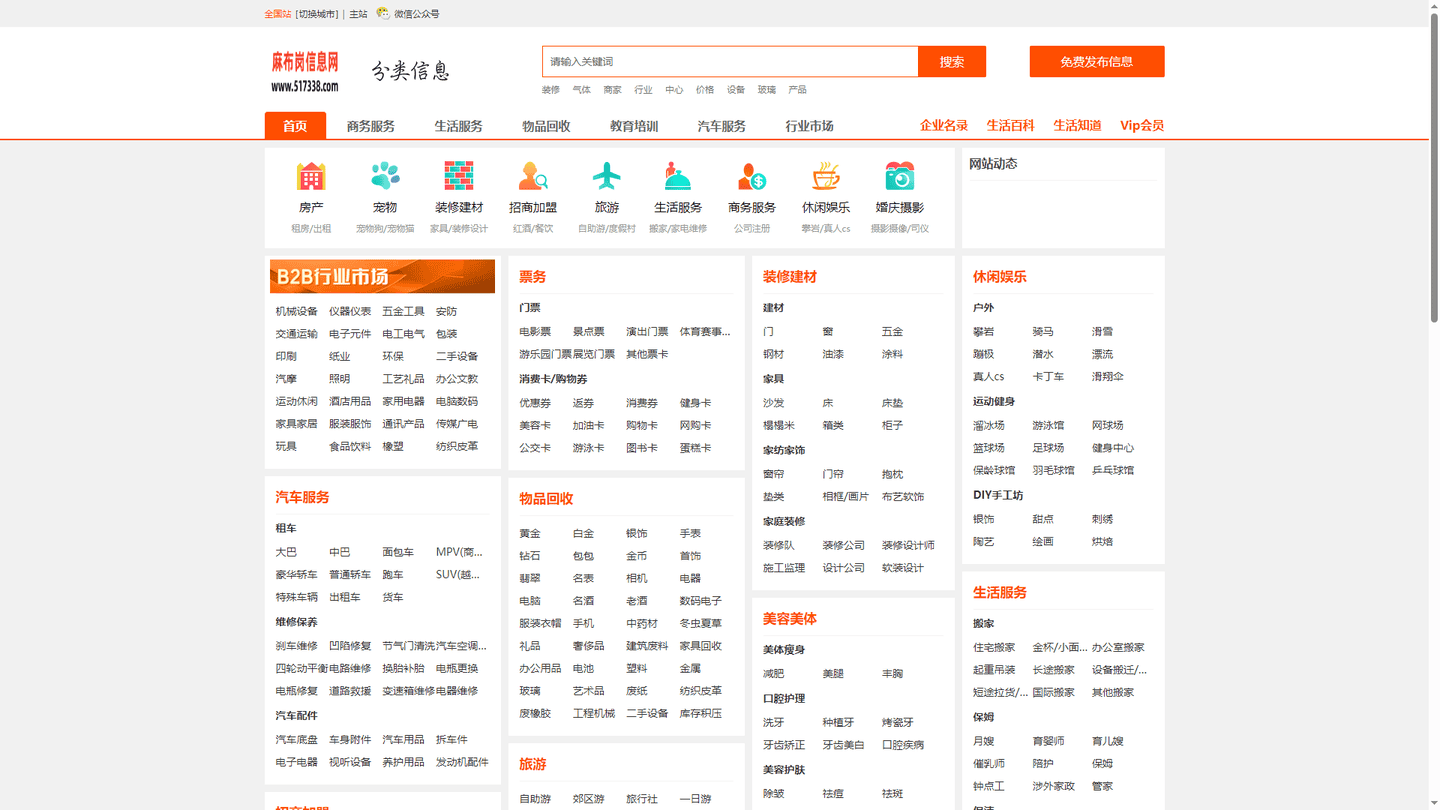
Task: Open the 生活服务 navigation tab
Action: pos(458,126)
